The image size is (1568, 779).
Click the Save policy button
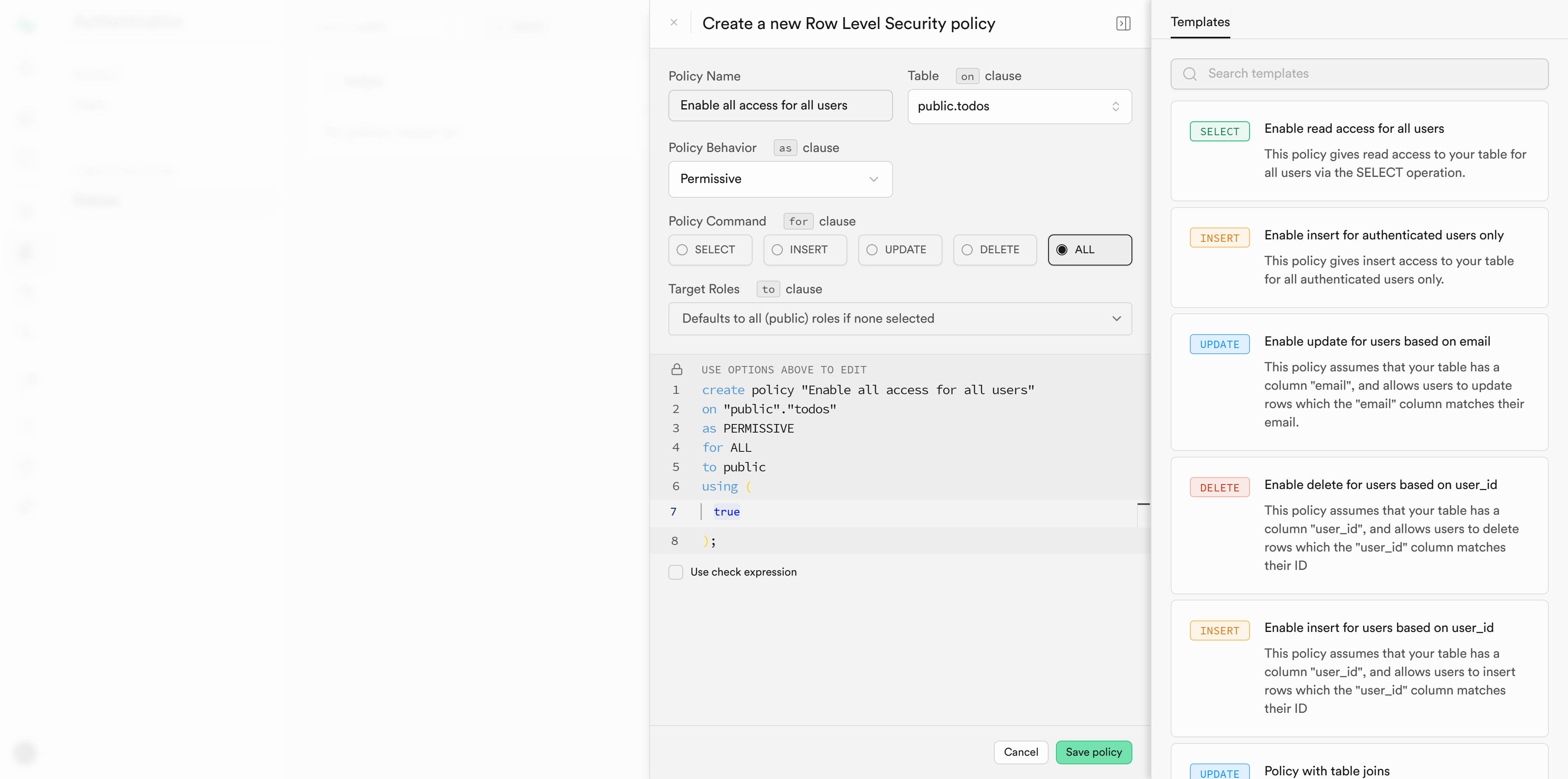click(1093, 752)
